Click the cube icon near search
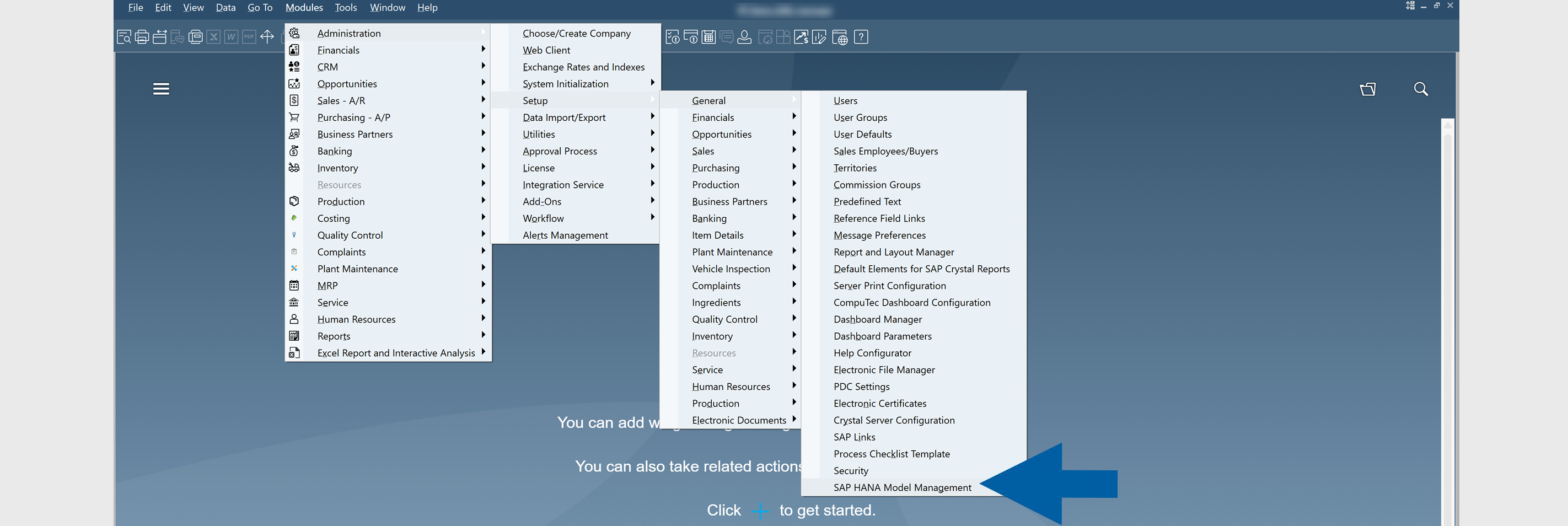The image size is (1568, 526). coord(1368,89)
